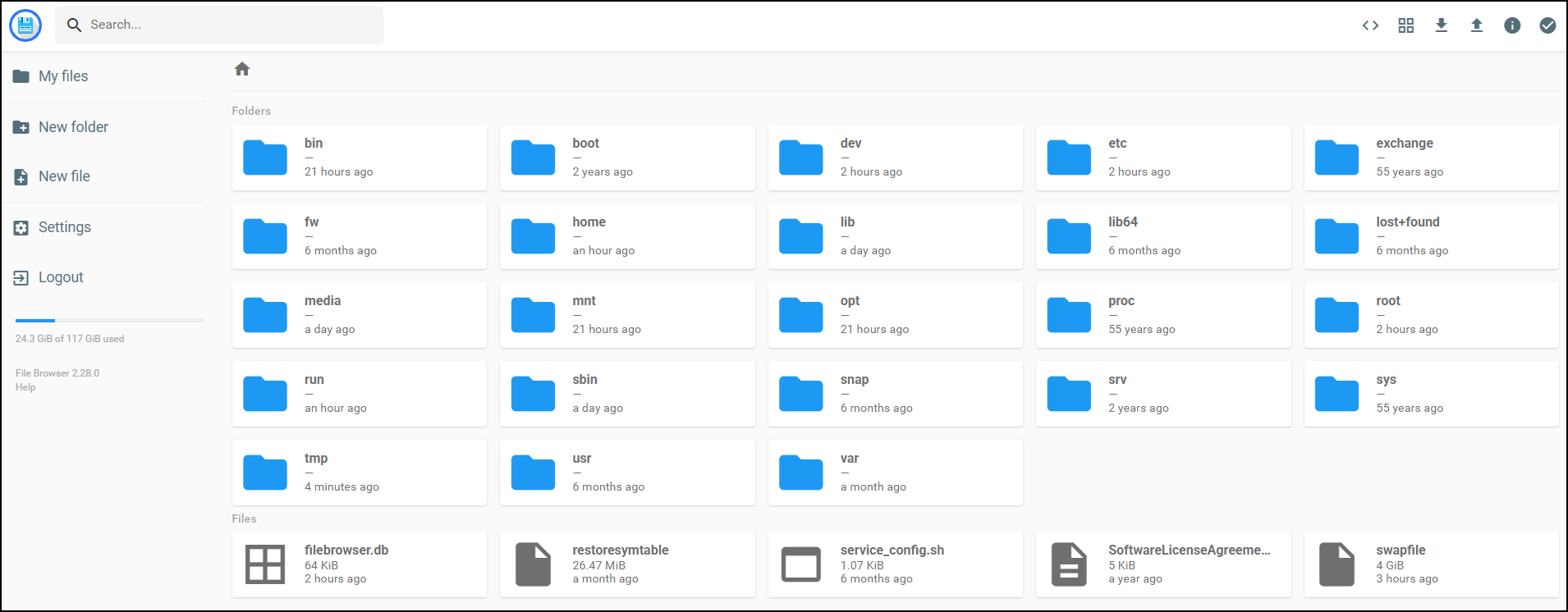Image resolution: width=1568 pixels, height=612 pixels.
Task: Click the '4 GiB' size of swapfile
Action: [x=1390, y=565]
